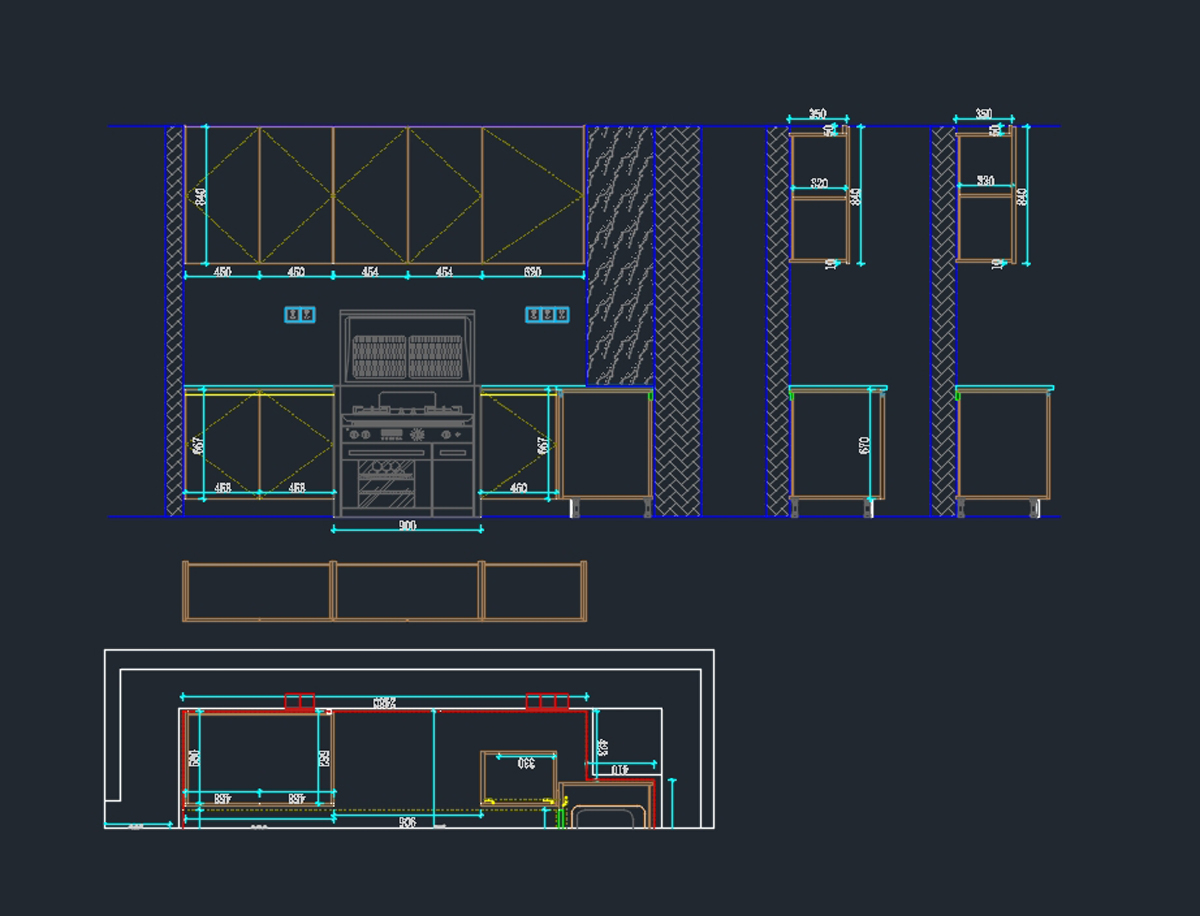The width and height of the screenshot is (1200, 916).
Task: Select the 630 upper cabinet width dimension
Action: point(532,272)
